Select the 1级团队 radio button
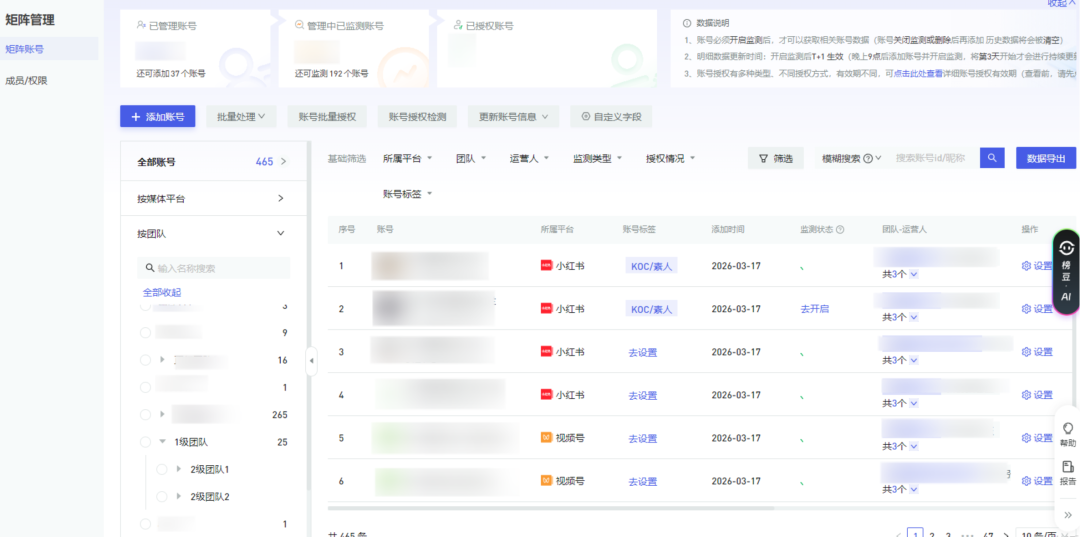The image size is (1080, 537). coord(146,442)
